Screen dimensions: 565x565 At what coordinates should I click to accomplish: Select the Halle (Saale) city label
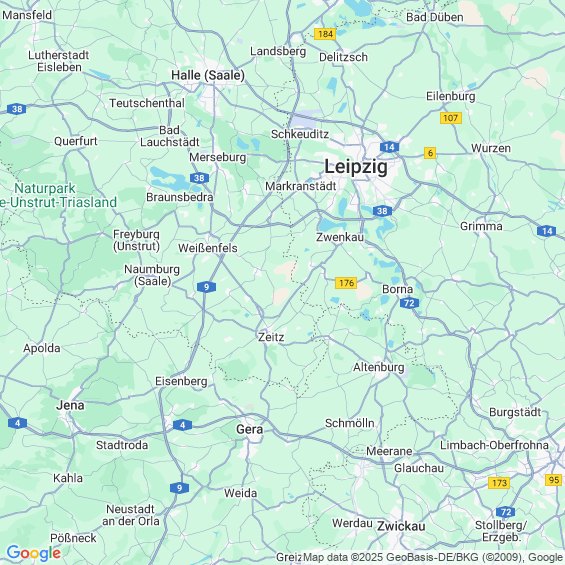tap(208, 75)
